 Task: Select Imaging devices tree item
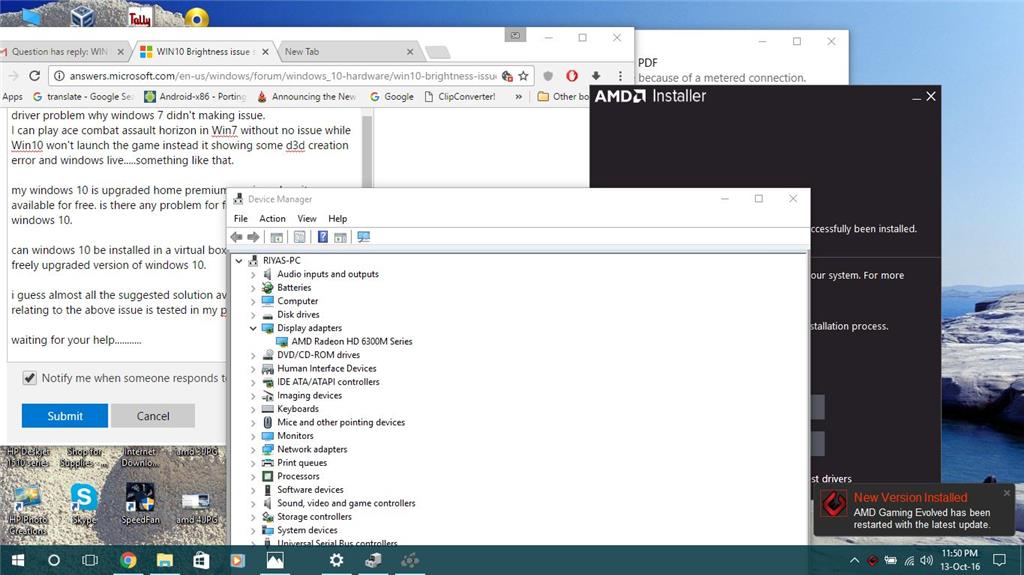310,395
